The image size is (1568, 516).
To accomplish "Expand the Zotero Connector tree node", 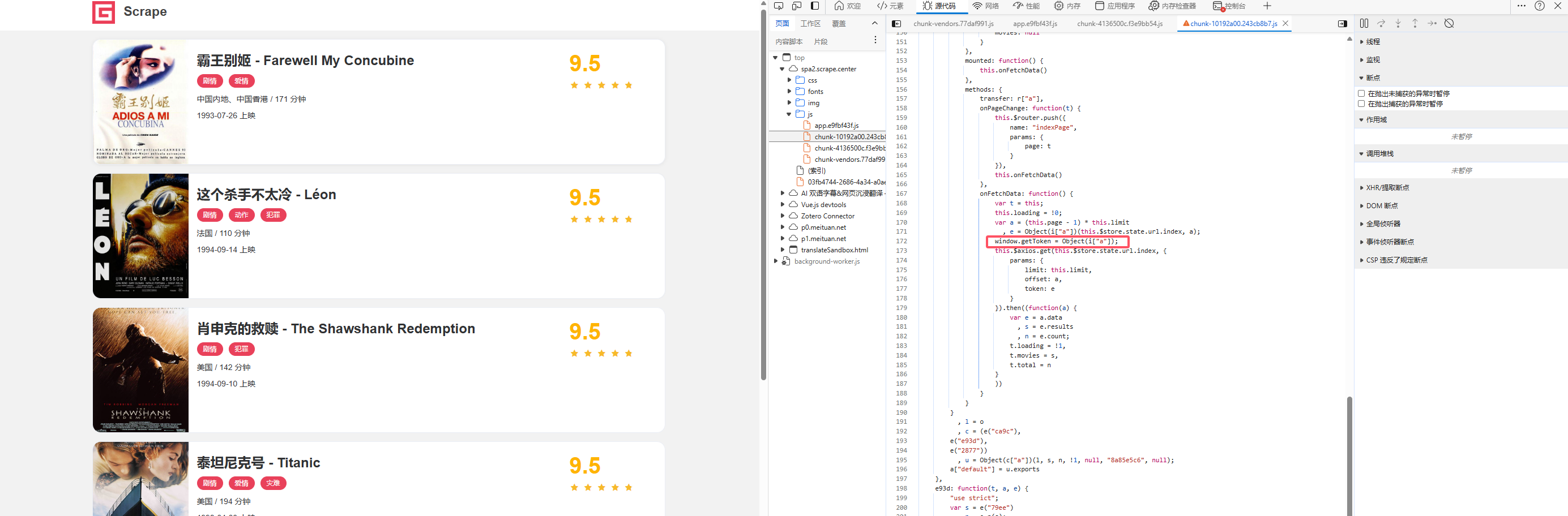I will click(782, 216).
